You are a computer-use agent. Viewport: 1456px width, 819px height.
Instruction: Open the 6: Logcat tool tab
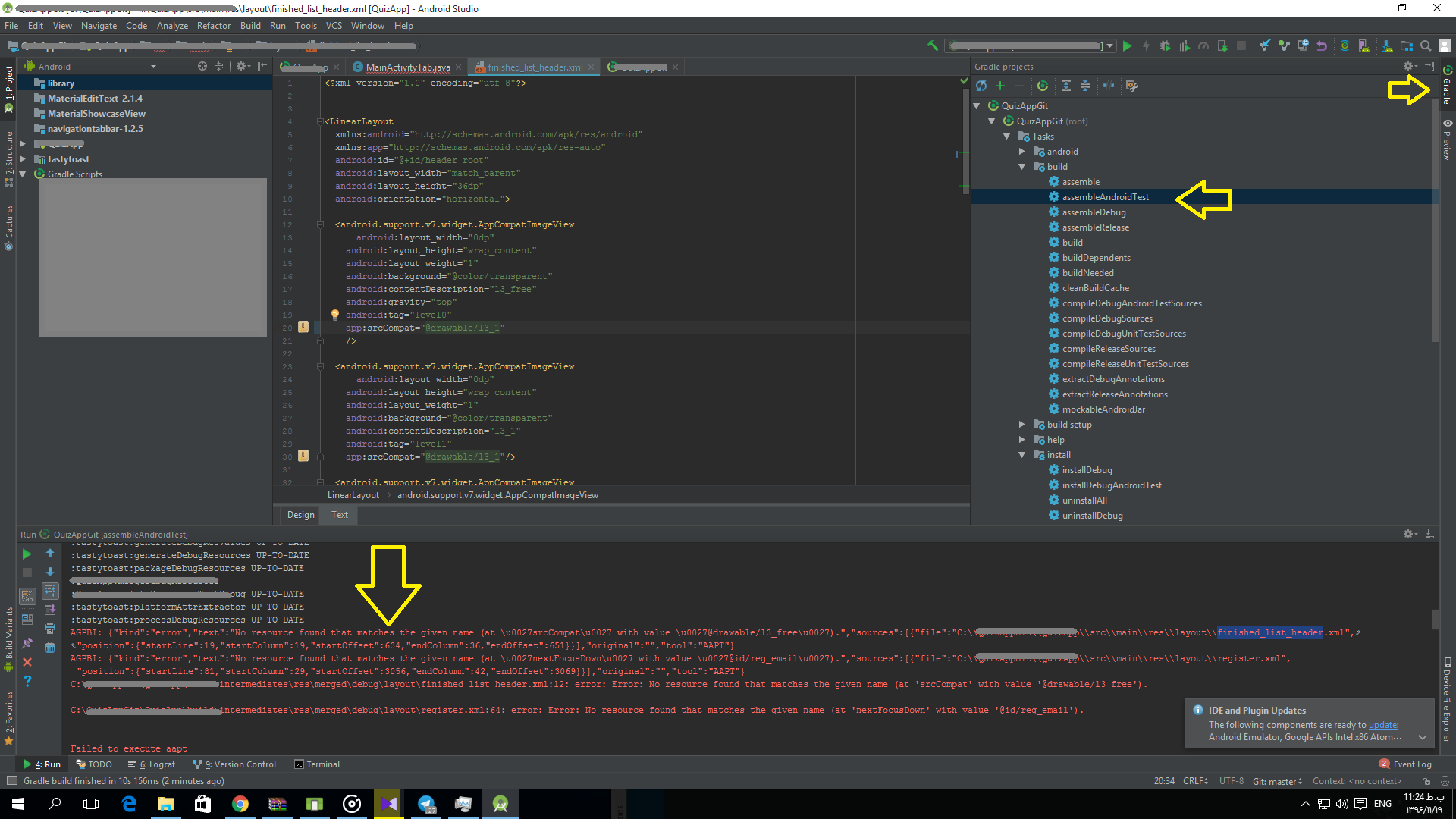152,764
